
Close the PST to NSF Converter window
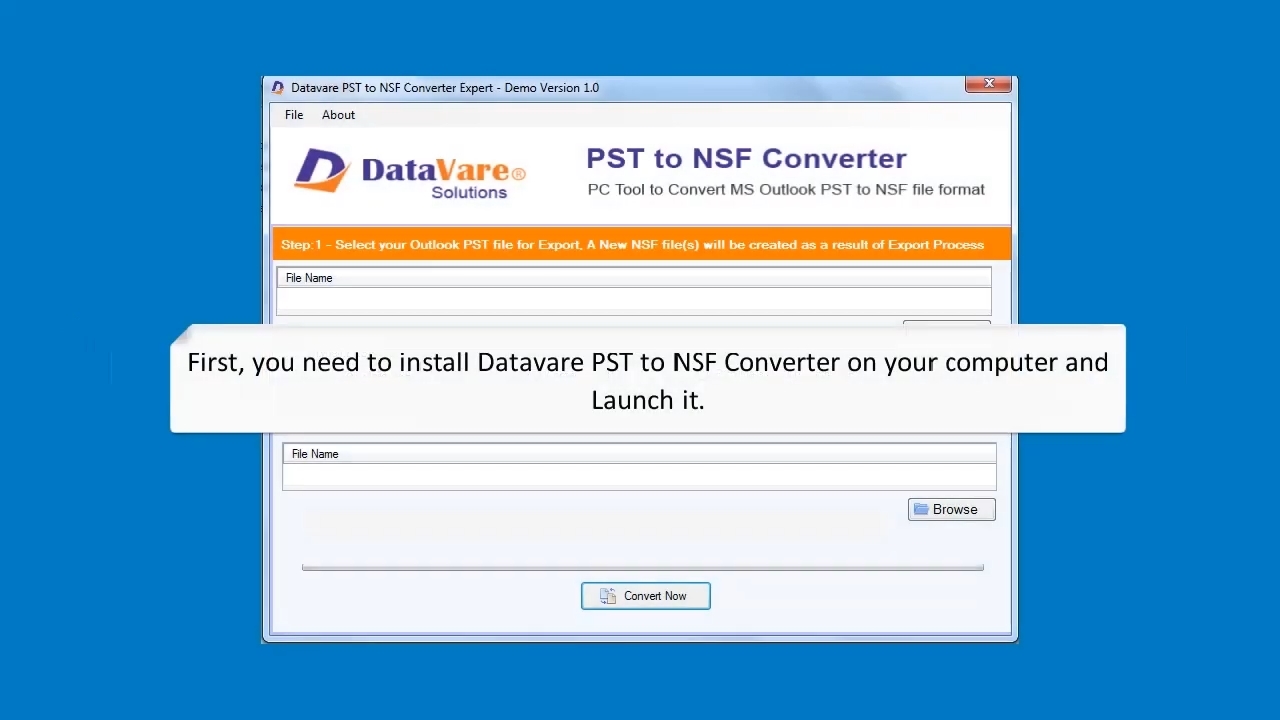point(988,84)
